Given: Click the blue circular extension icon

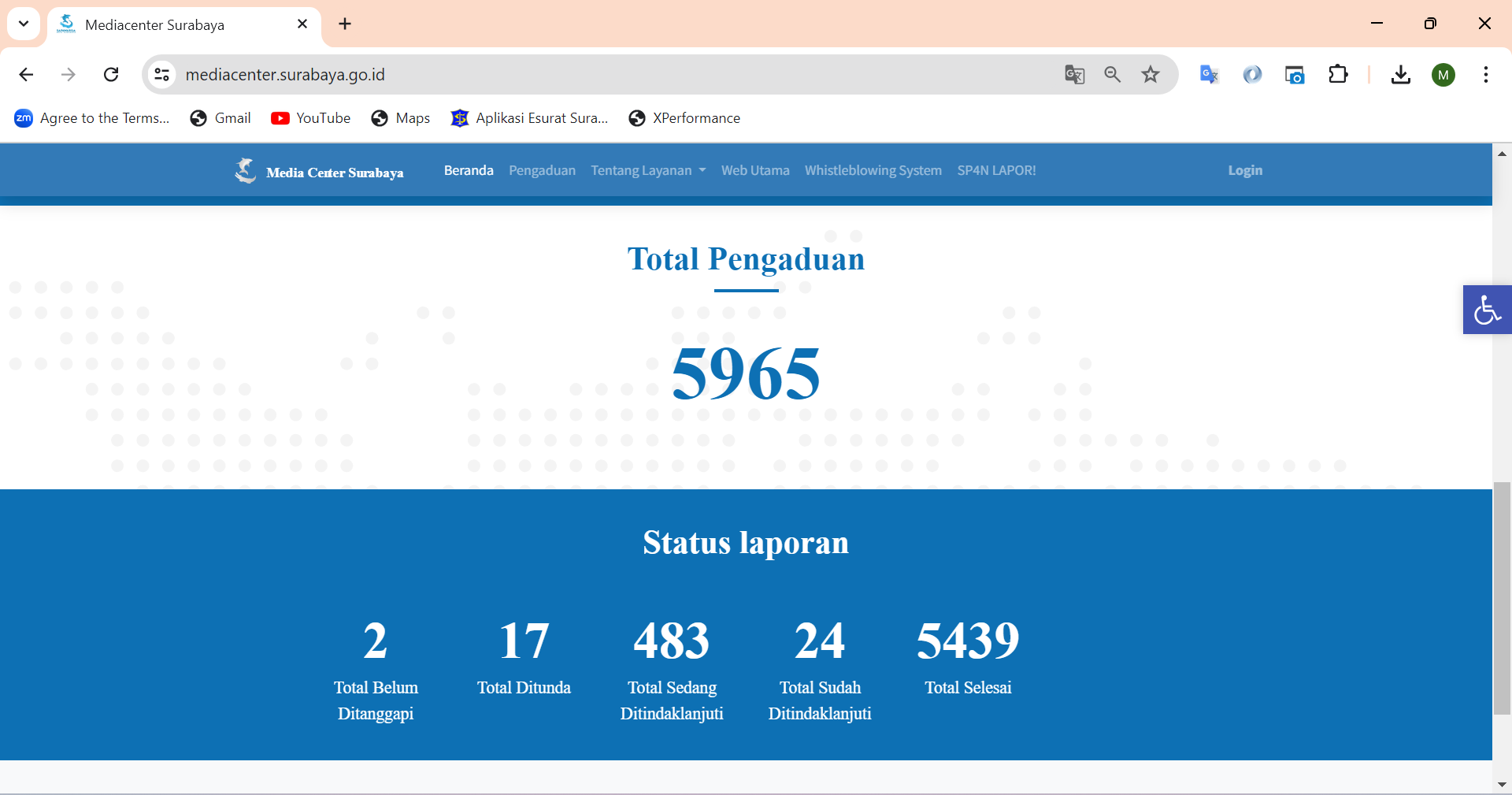Looking at the screenshot, I should tap(1252, 75).
